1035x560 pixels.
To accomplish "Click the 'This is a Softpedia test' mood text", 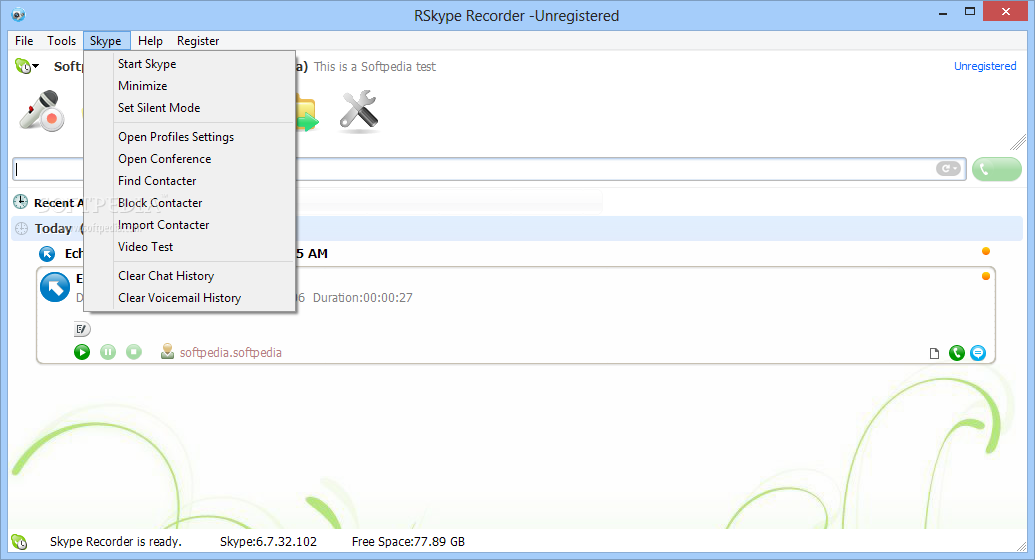I will coord(375,67).
